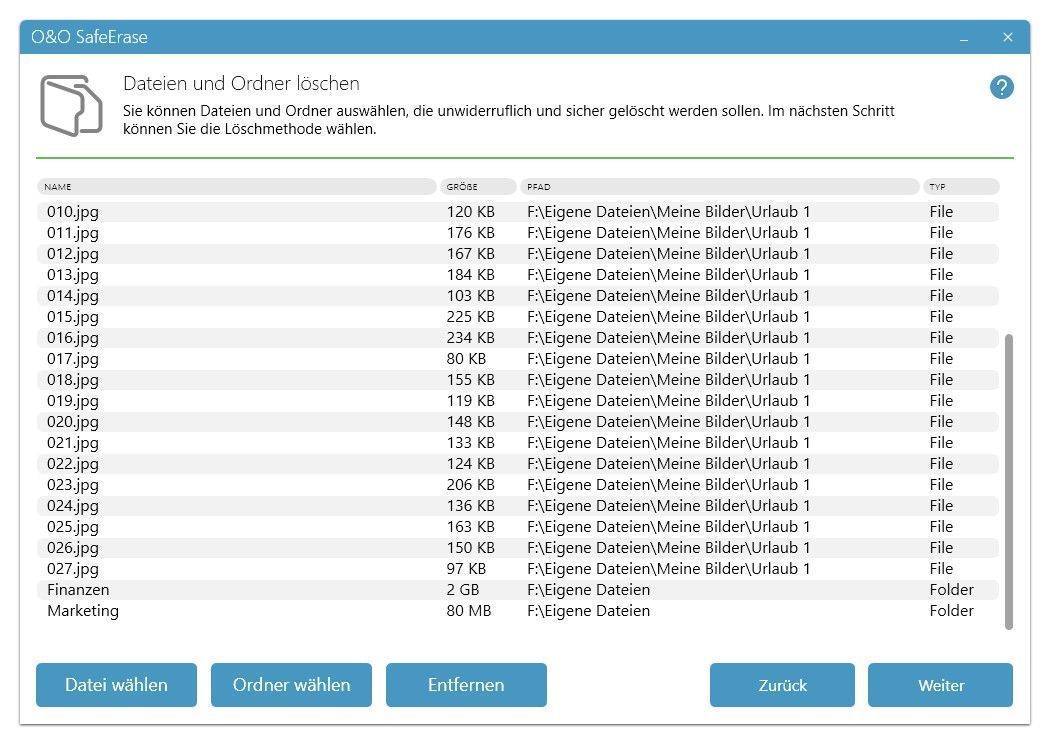Sort list by Größe column header

pyautogui.click(x=477, y=187)
